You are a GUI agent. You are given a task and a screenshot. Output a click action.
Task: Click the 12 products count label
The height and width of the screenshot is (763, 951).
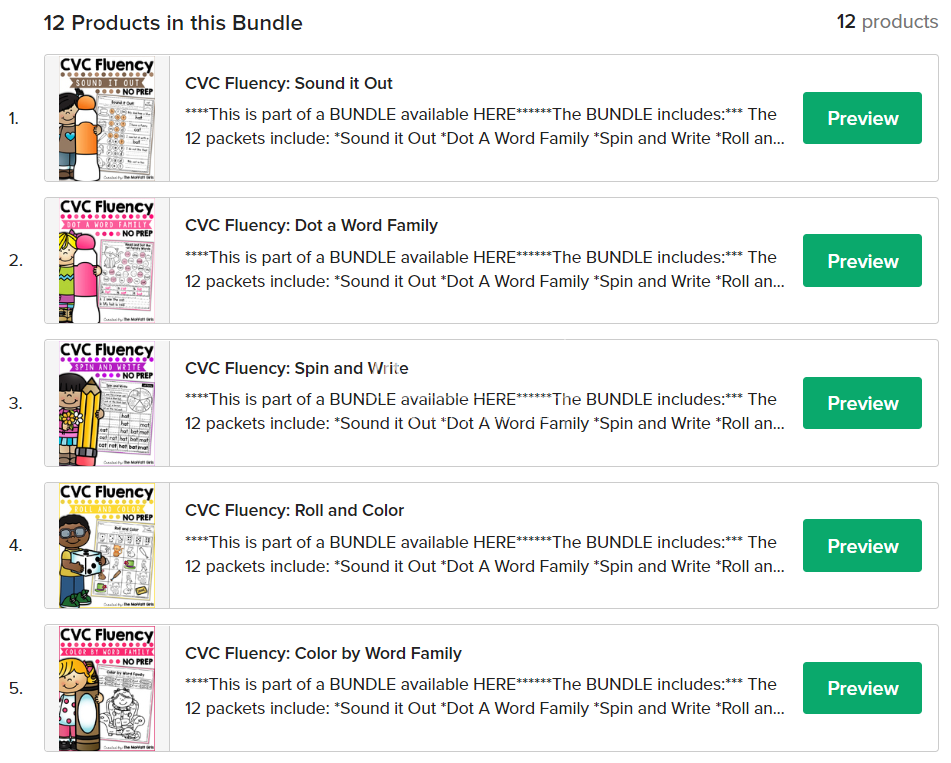[x=887, y=22]
